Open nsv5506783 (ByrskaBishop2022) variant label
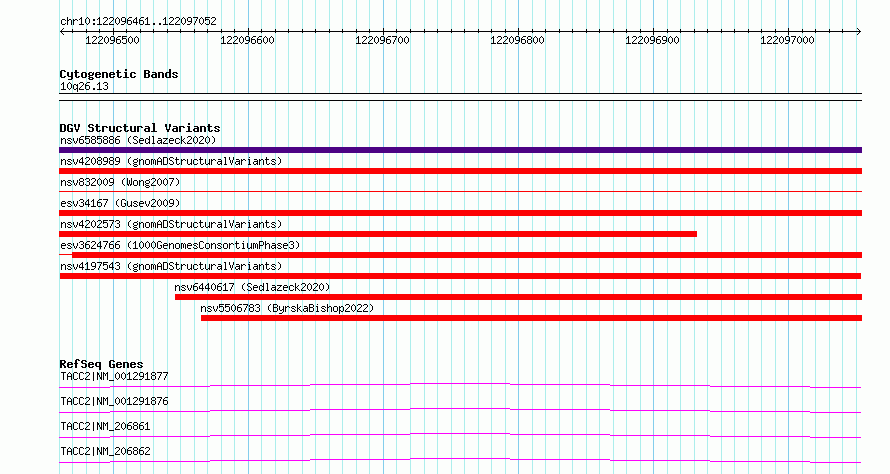 pos(287,308)
